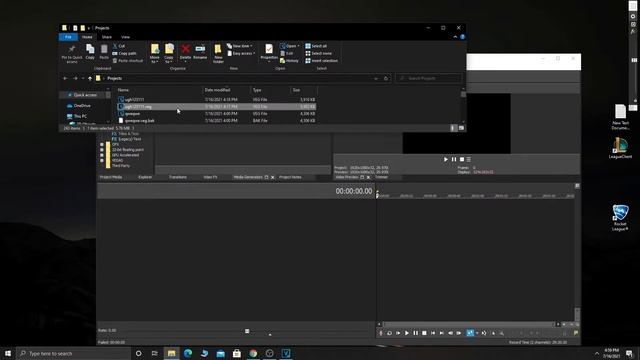Click Select none in the ribbon
This screenshot has height=360, width=640.
319,53
